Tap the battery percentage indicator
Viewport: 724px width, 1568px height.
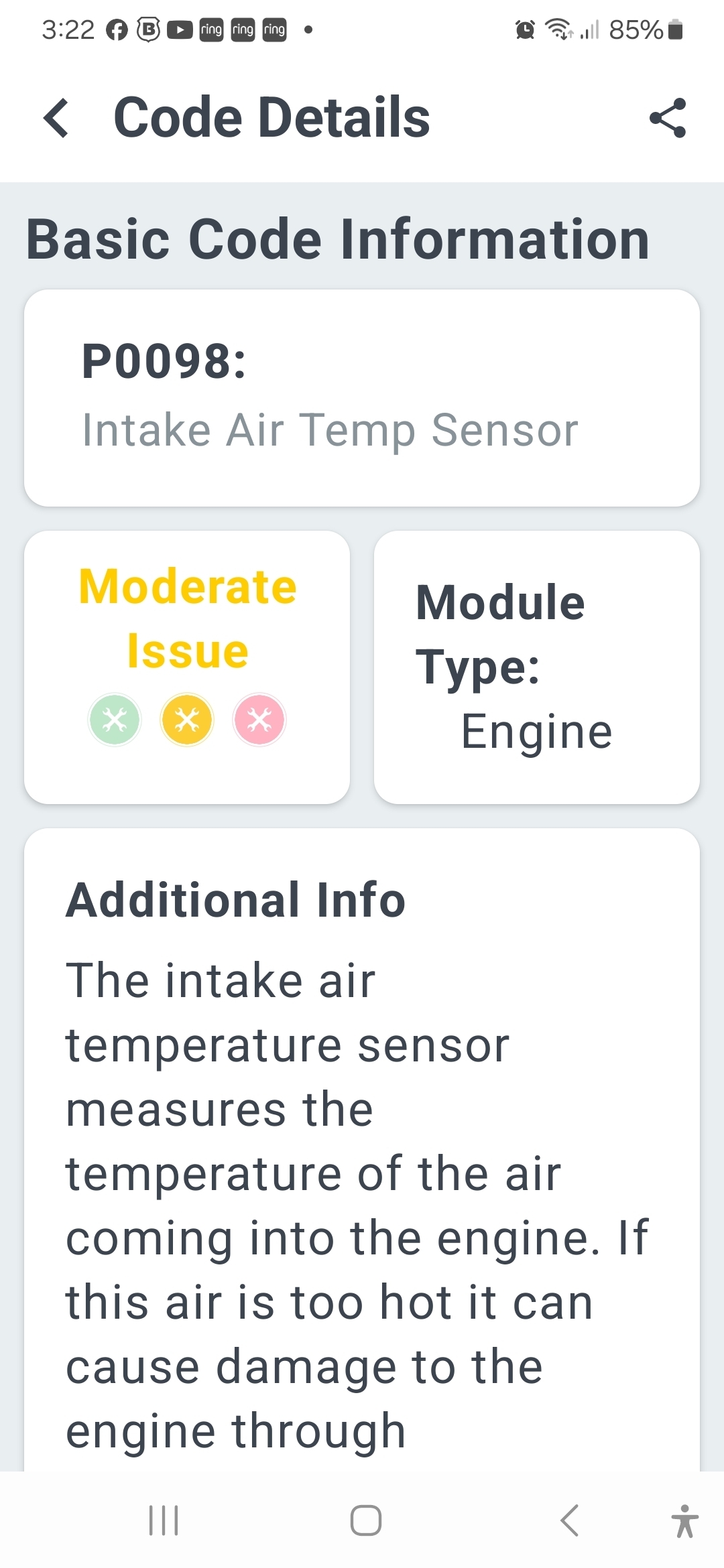(x=636, y=30)
